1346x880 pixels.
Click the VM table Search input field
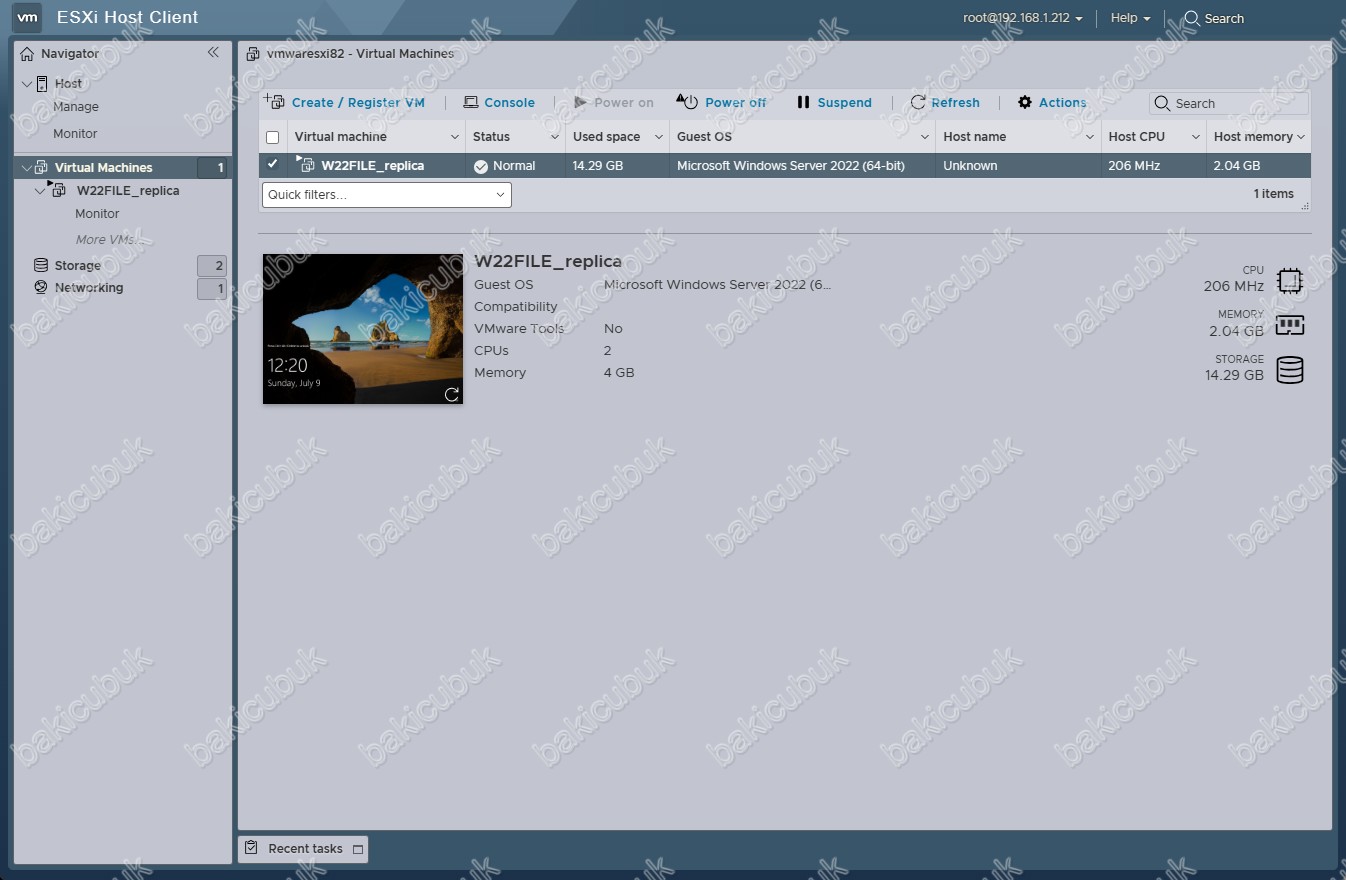[x=1229, y=103]
